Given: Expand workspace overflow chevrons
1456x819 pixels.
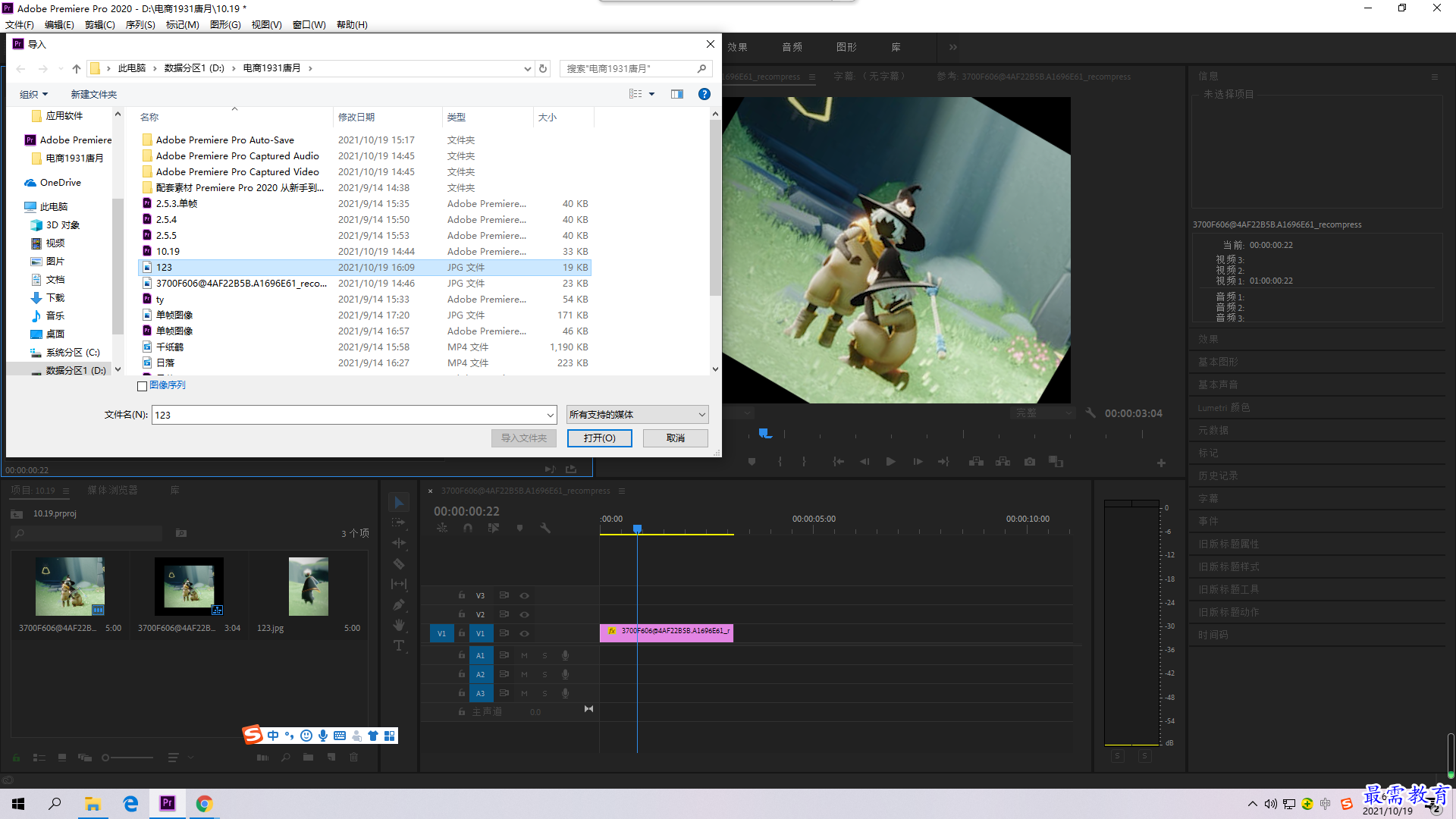Looking at the screenshot, I should tap(952, 47).
